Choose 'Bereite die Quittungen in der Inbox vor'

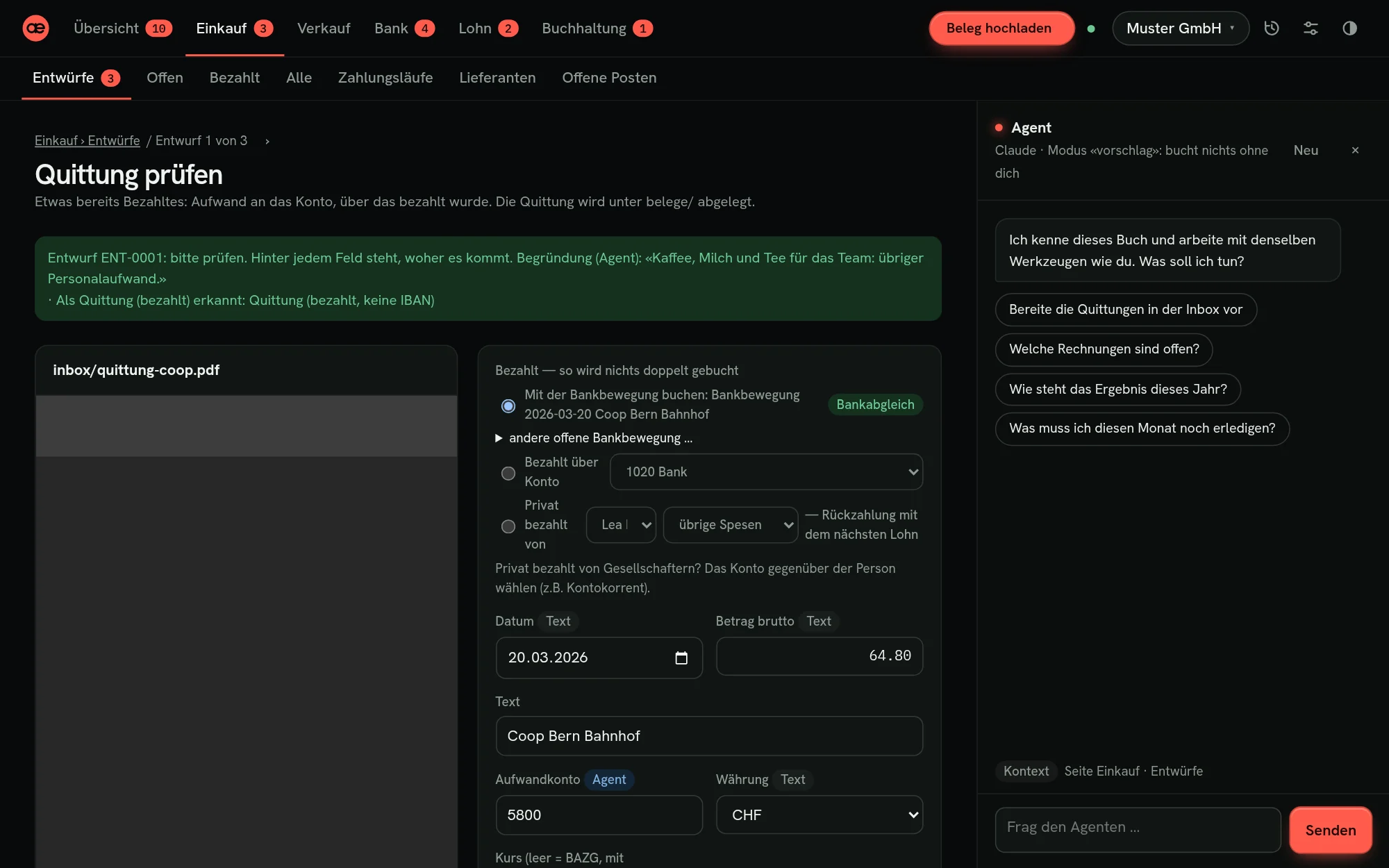coord(1126,310)
